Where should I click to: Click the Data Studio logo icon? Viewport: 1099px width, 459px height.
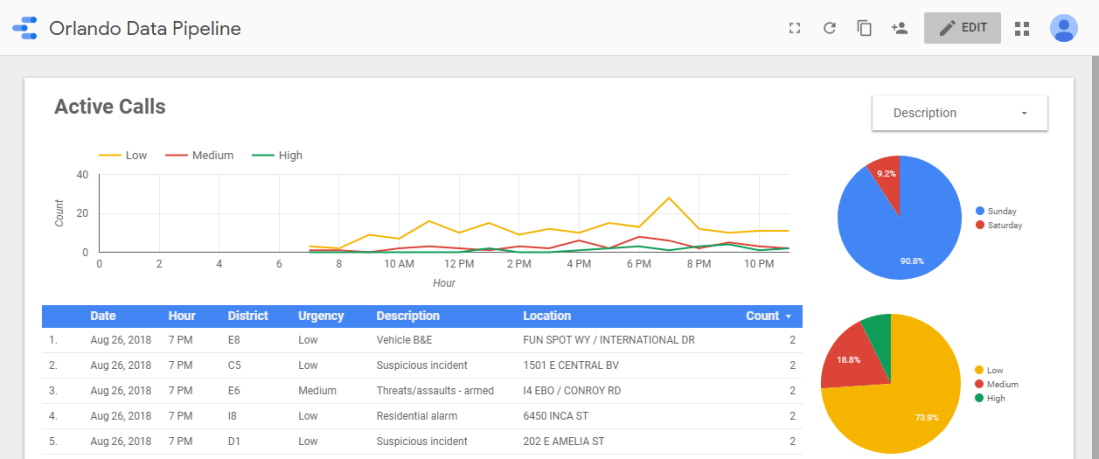(24, 28)
